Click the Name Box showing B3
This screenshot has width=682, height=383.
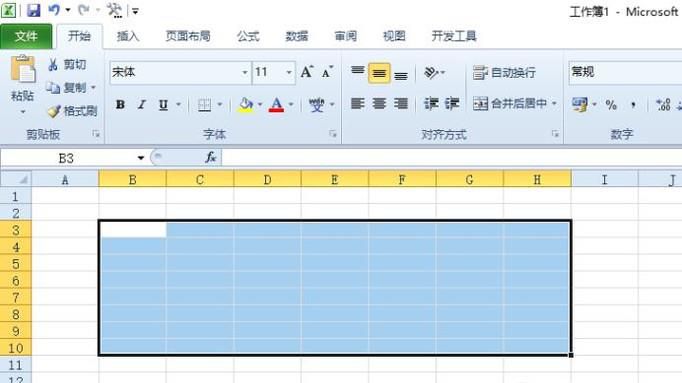pos(67,158)
